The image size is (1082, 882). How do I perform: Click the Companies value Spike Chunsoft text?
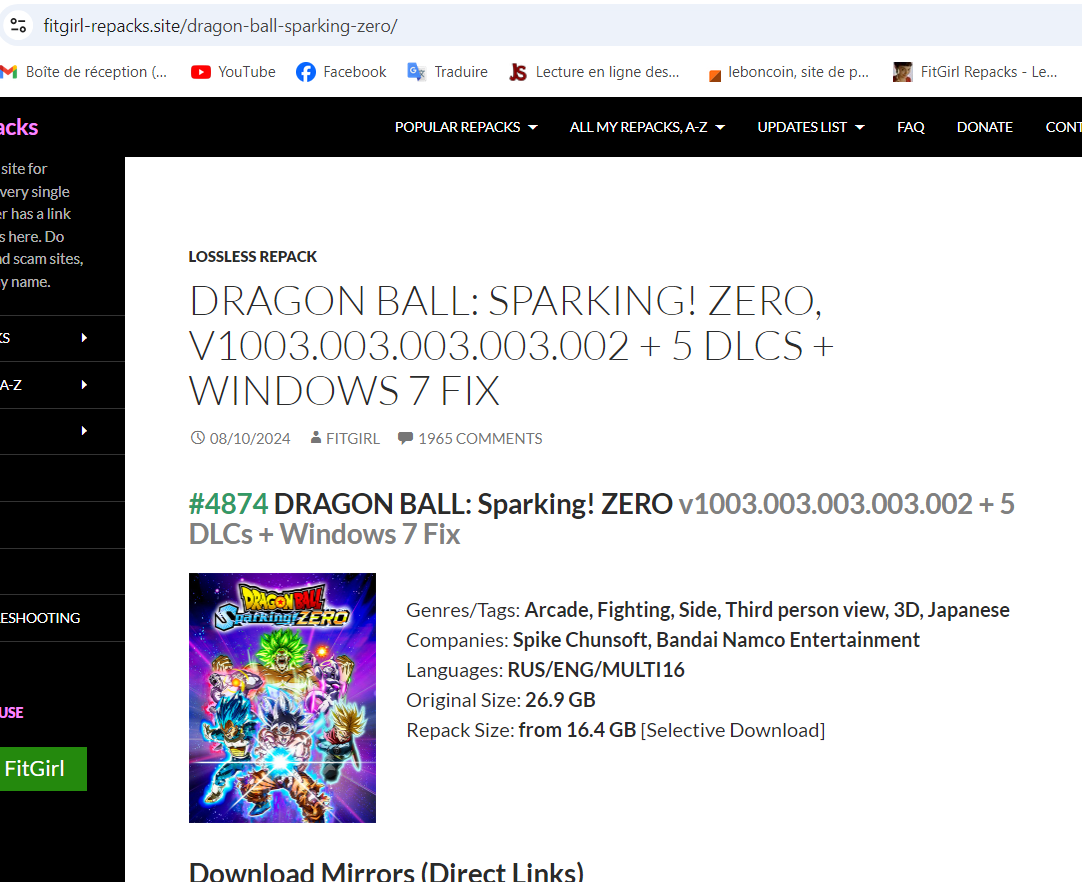tap(716, 640)
